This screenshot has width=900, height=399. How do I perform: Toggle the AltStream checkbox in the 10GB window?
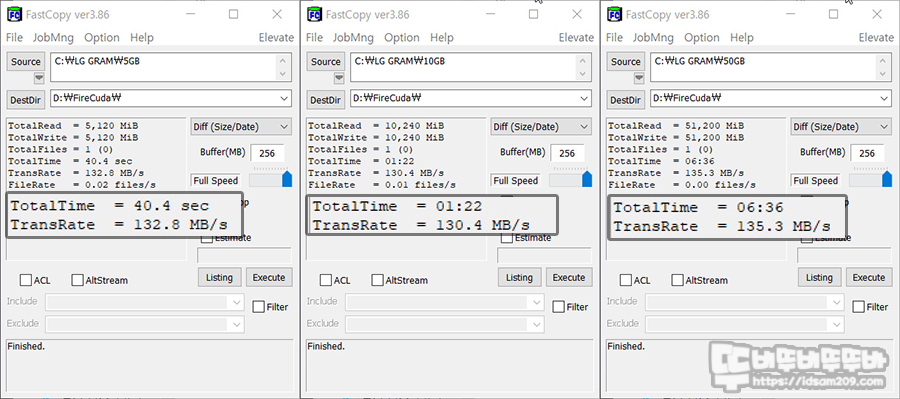378,280
